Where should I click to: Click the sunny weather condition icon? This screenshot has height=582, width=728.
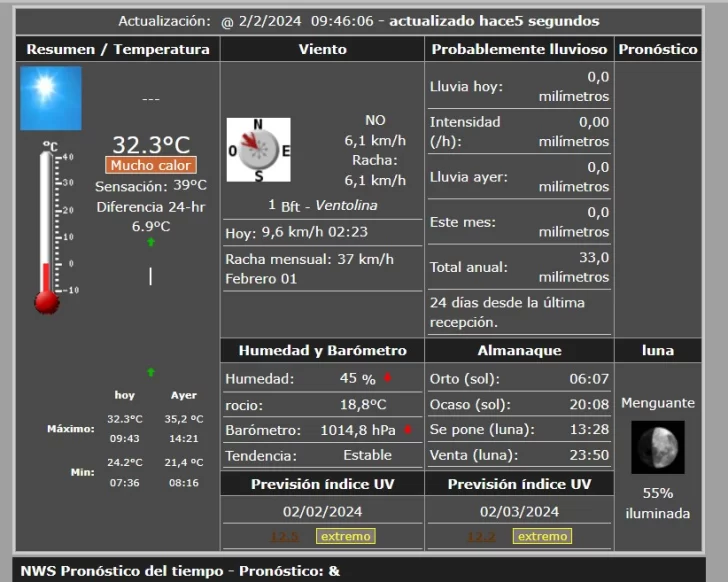[x=50, y=98]
